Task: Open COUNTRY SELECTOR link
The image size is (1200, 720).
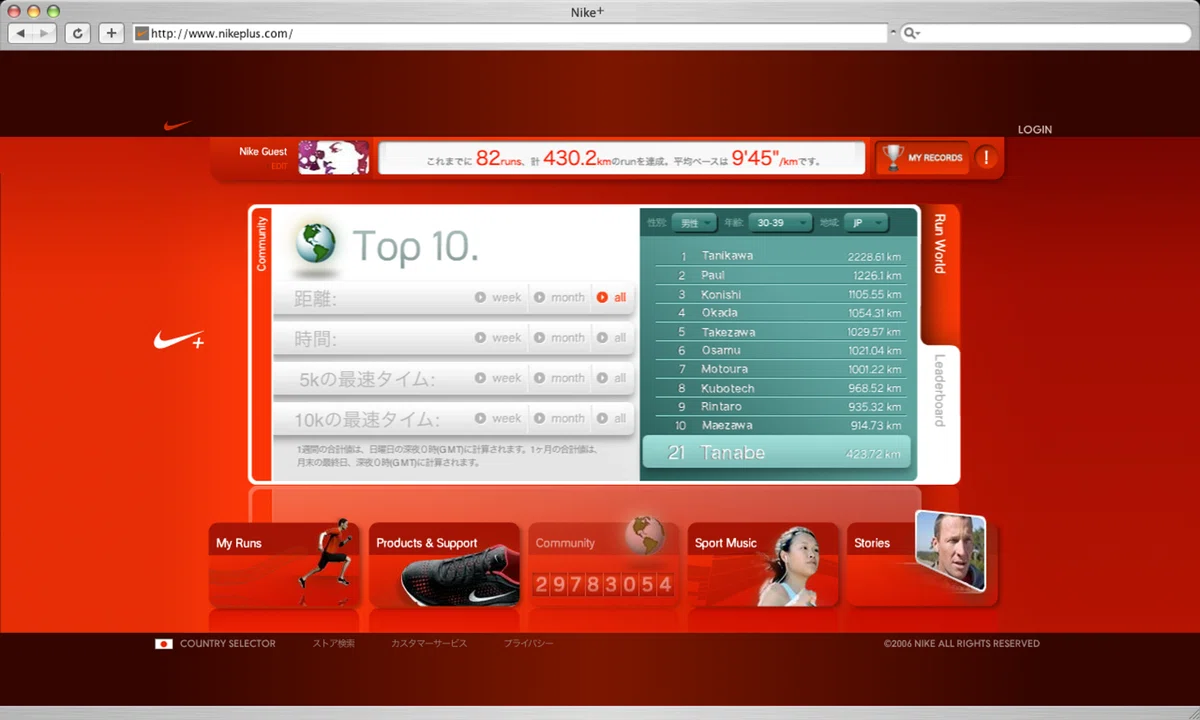Action: [x=227, y=644]
